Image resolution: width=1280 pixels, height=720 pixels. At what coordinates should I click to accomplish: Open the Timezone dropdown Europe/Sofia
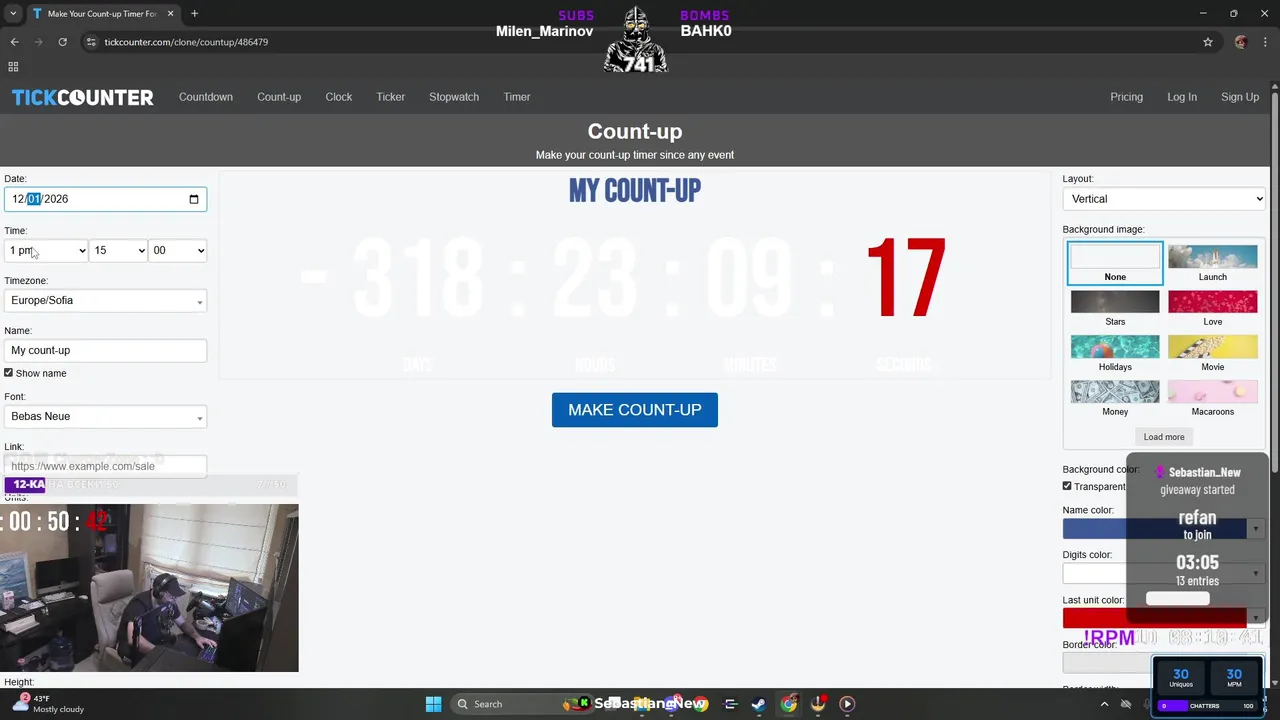(105, 300)
